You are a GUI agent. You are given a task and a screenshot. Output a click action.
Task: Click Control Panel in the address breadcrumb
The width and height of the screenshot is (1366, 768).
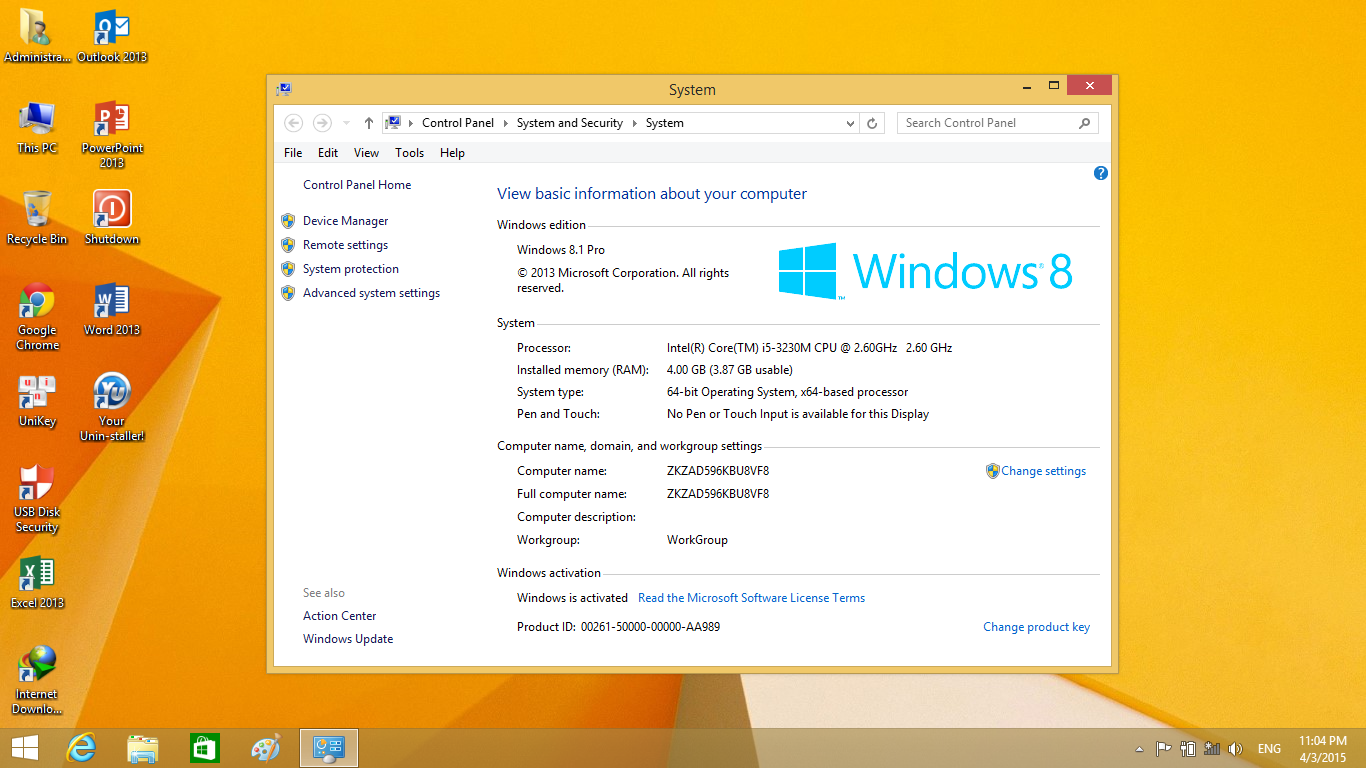[458, 123]
